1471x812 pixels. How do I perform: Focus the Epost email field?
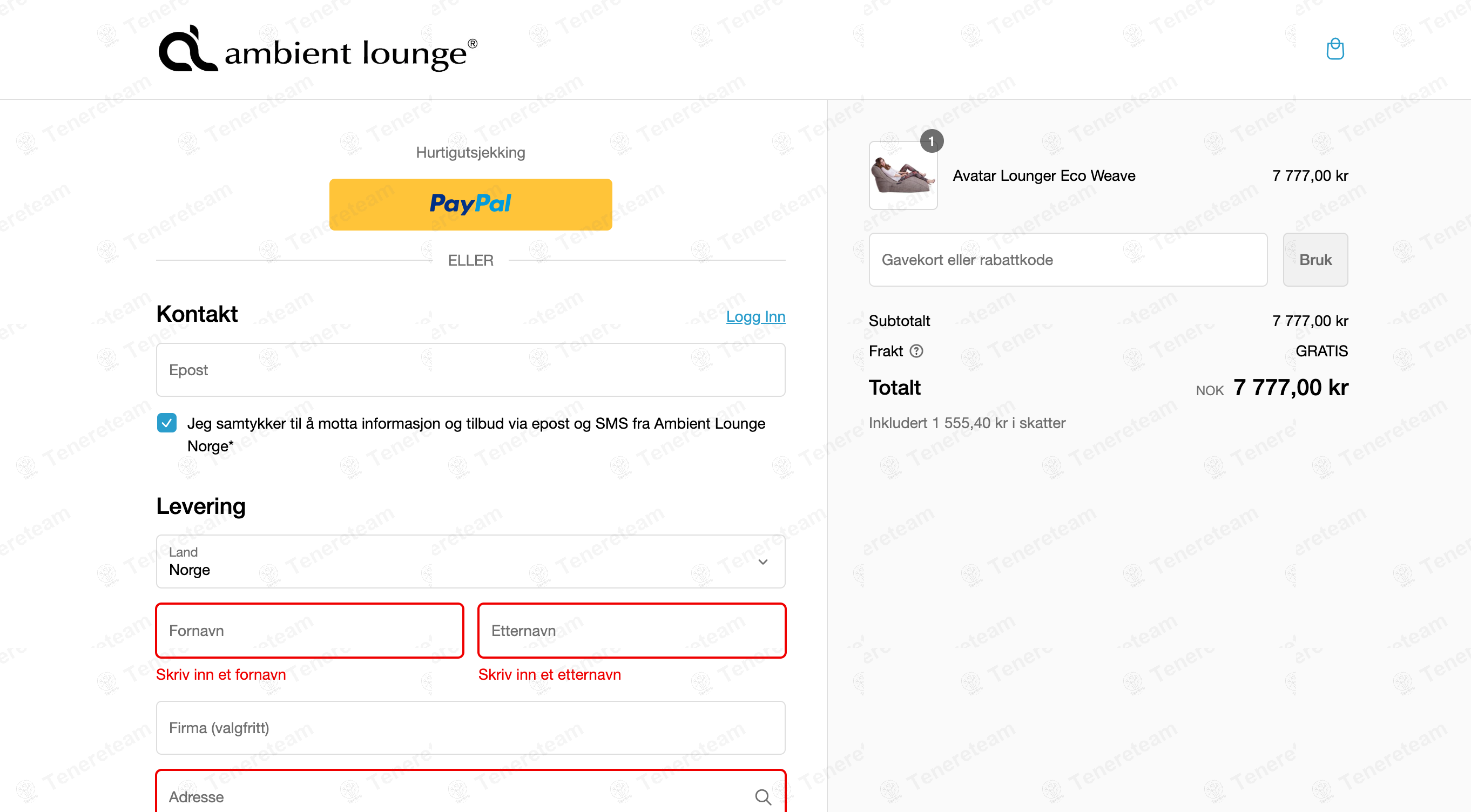[470, 370]
